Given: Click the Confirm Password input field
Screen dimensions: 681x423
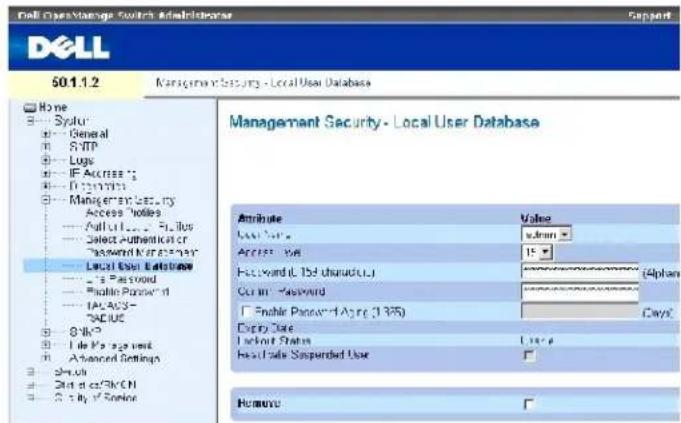Looking at the screenshot, I should (x=580, y=291).
